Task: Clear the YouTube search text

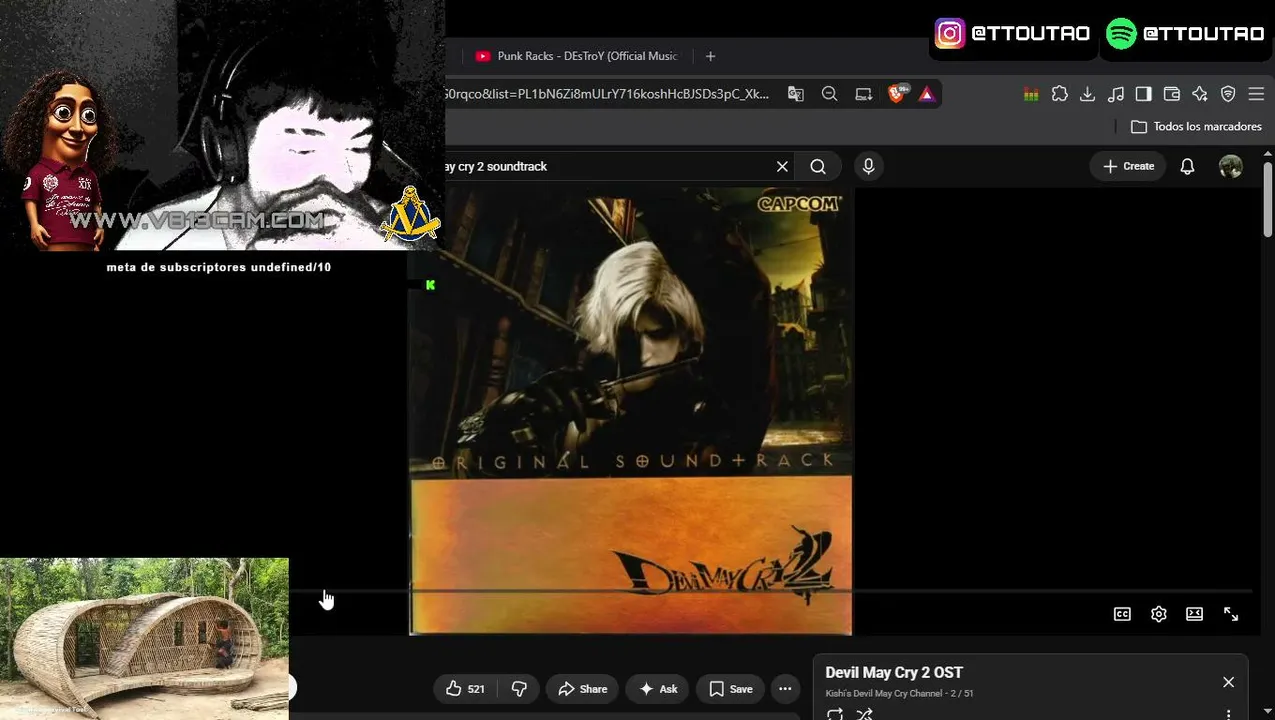Action: tap(782, 166)
